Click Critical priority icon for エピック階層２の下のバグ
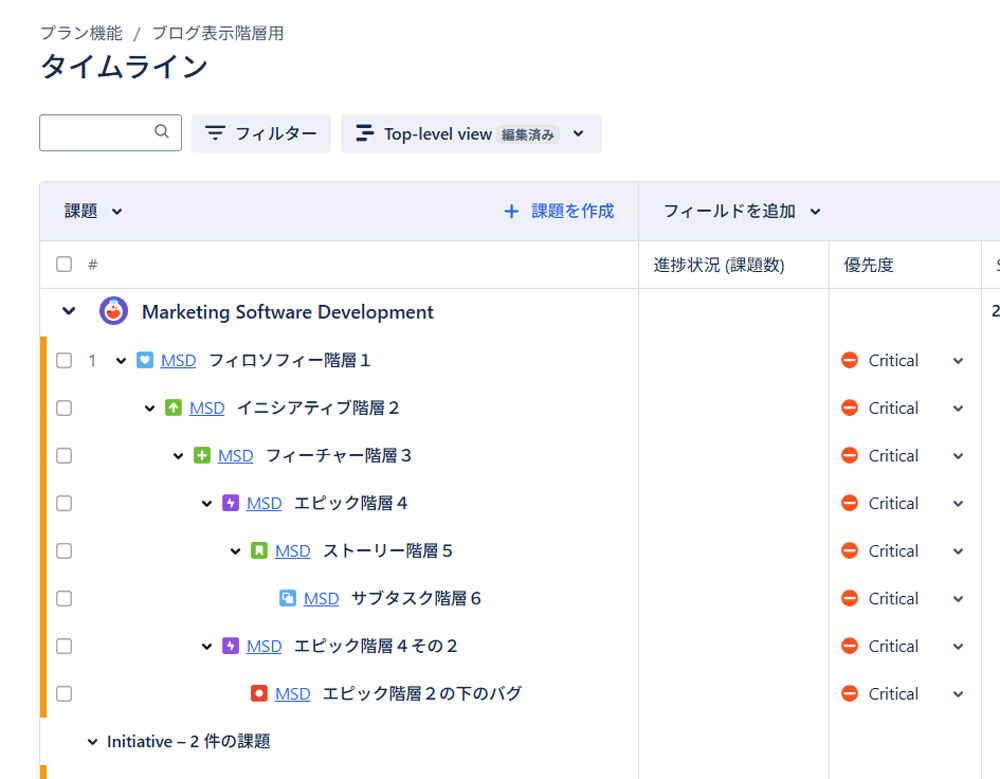The width and height of the screenshot is (1000, 779). (x=849, y=694)
